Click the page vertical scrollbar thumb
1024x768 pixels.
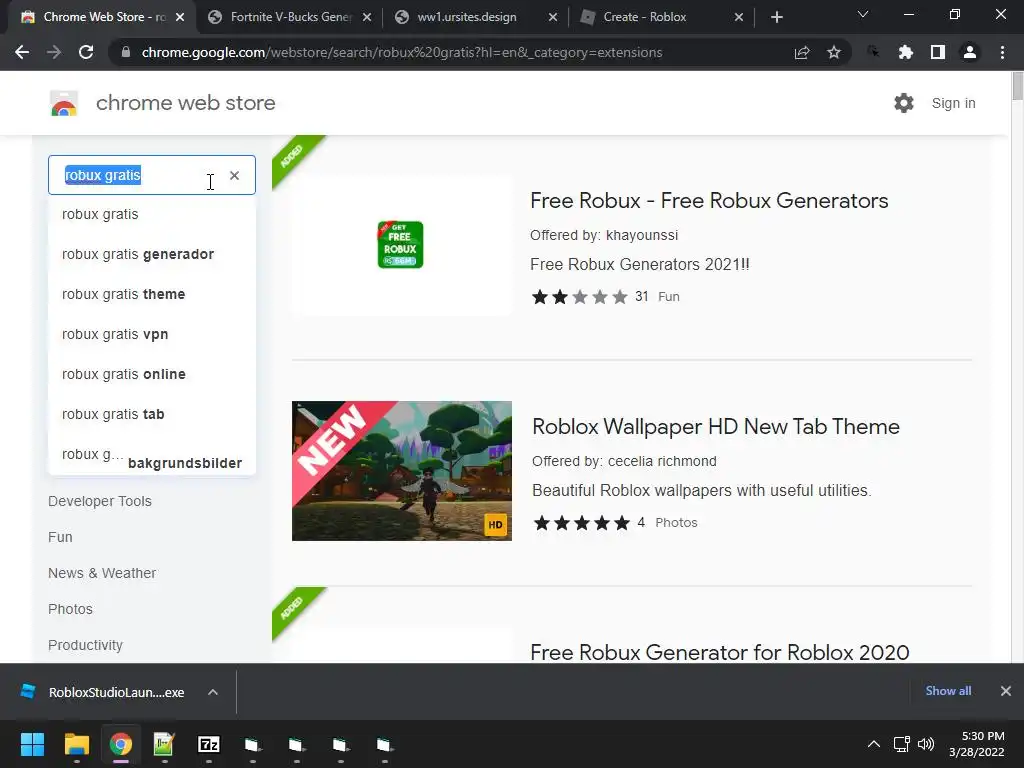pyautogui.click(x=1017, y=86)
